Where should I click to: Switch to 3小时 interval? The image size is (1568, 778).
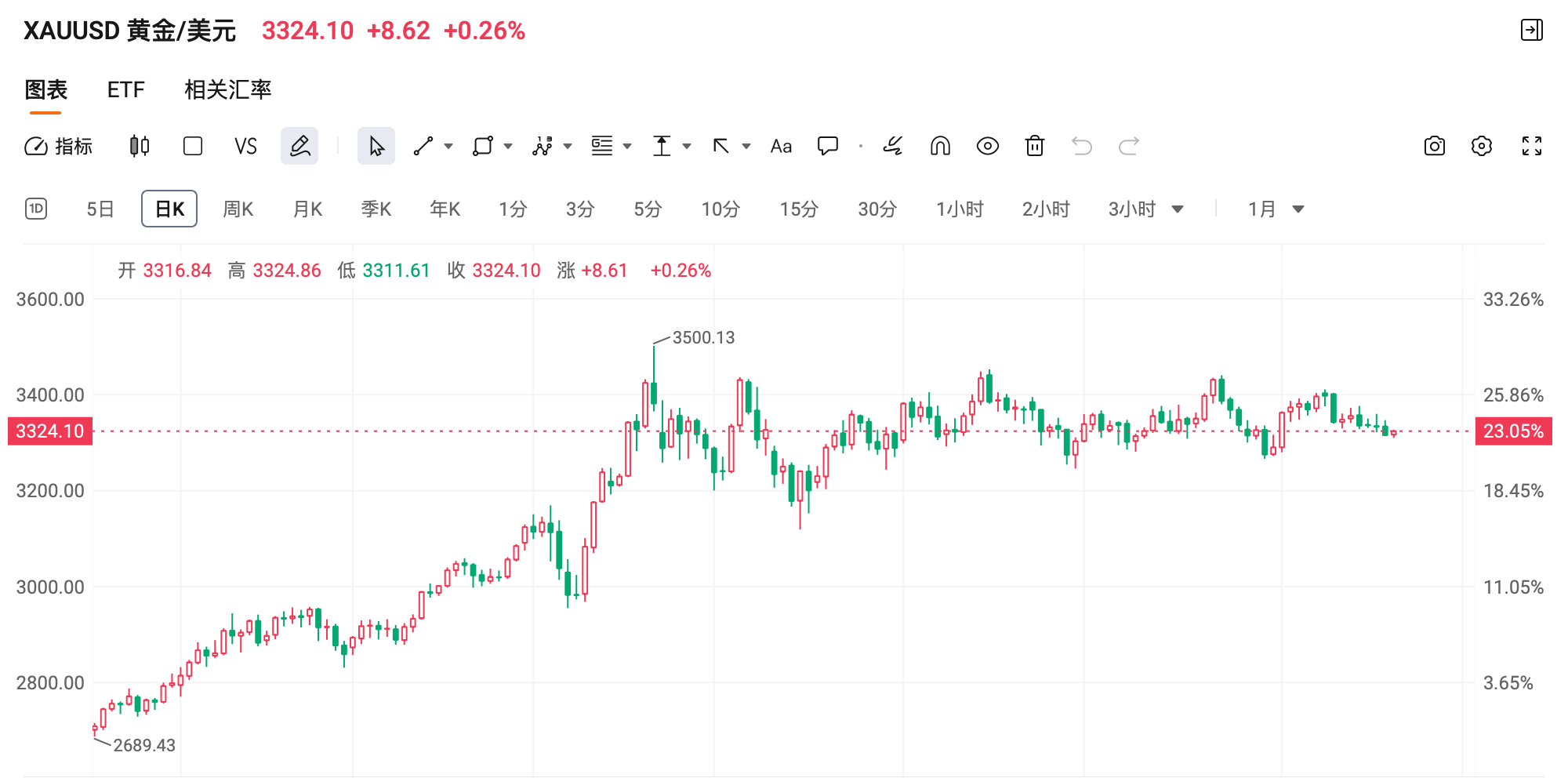1132,209
